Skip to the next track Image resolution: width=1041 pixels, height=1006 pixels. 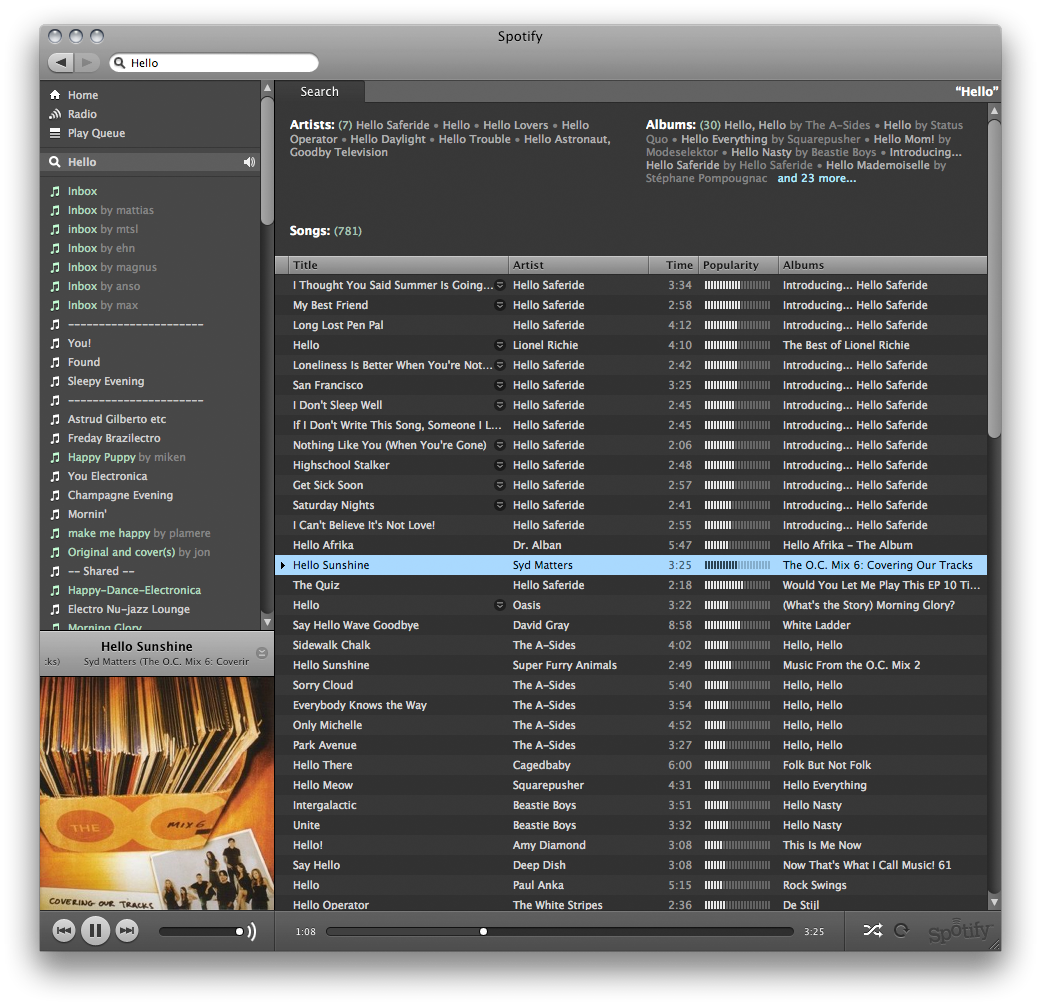[127, 930]
